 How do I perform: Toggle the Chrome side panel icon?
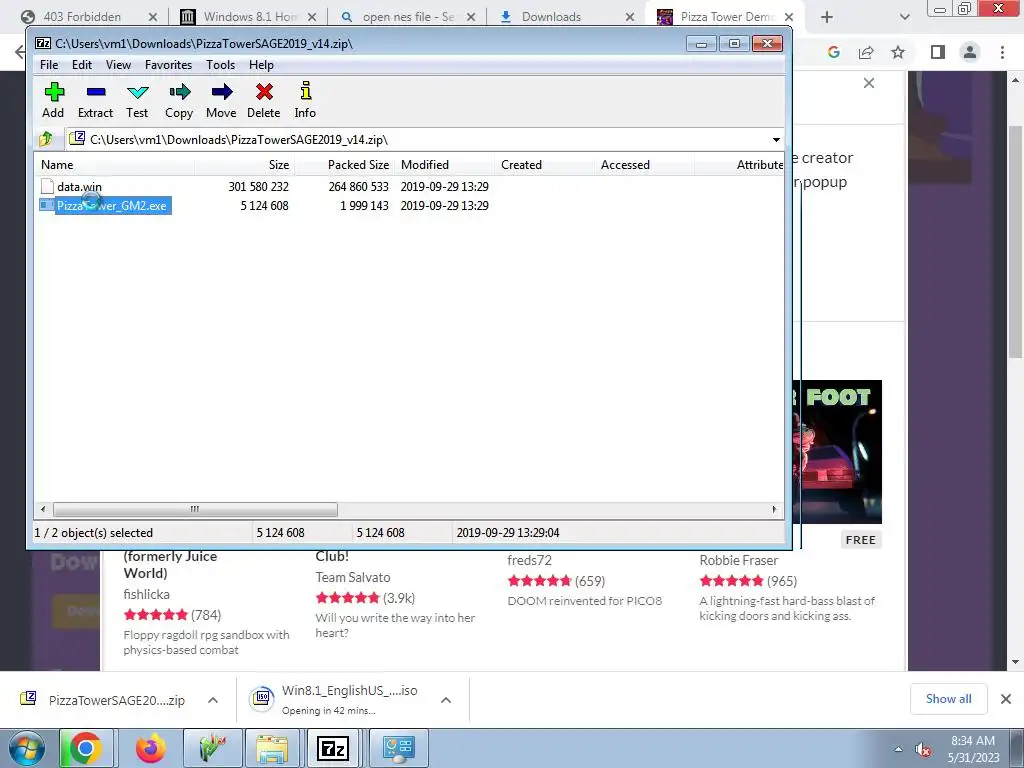938,52
